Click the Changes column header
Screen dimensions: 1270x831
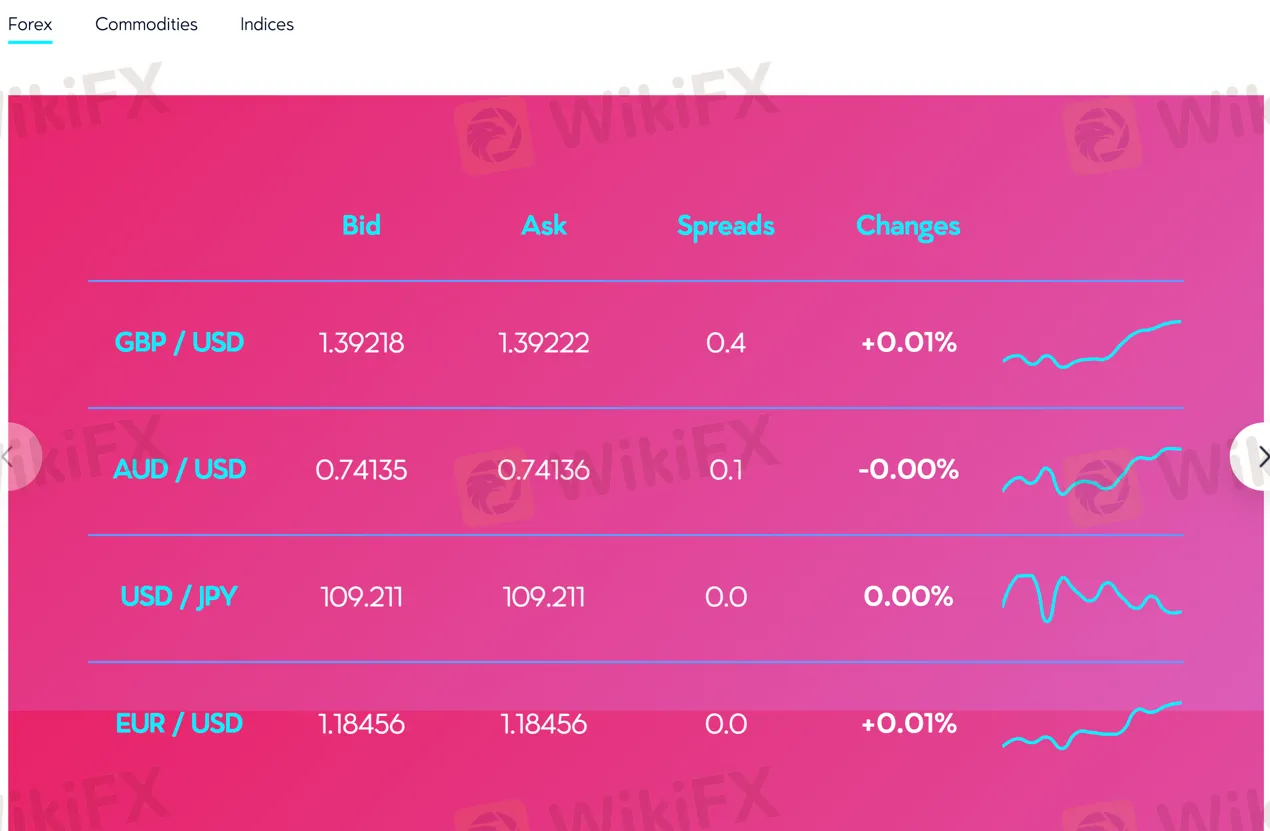point(908,226)
